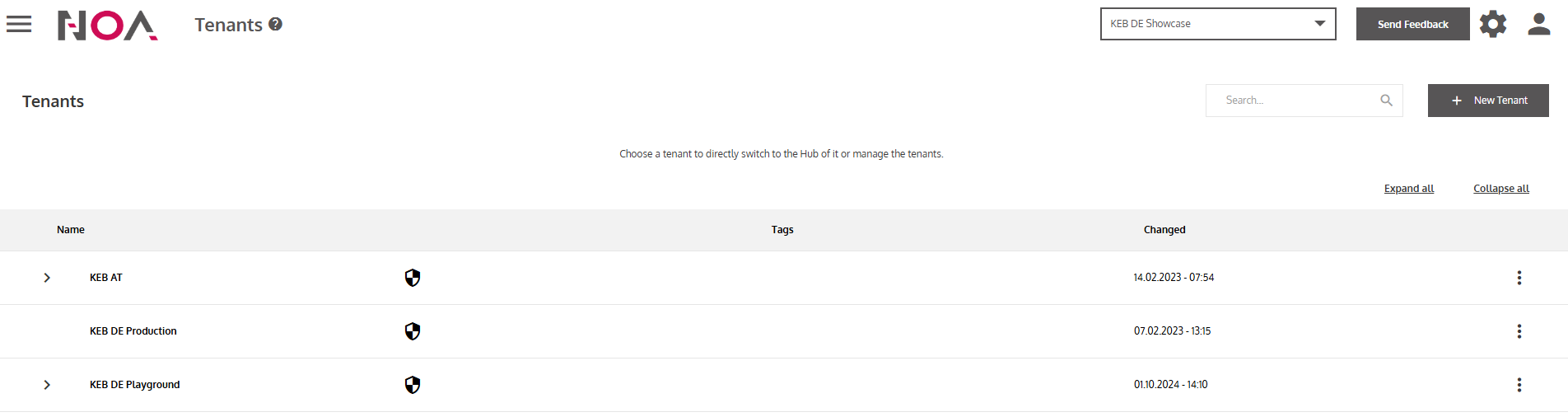Expand the KEB AT tenant row
This screenshot has width=1568, height=417.
(x=47, y=278)
